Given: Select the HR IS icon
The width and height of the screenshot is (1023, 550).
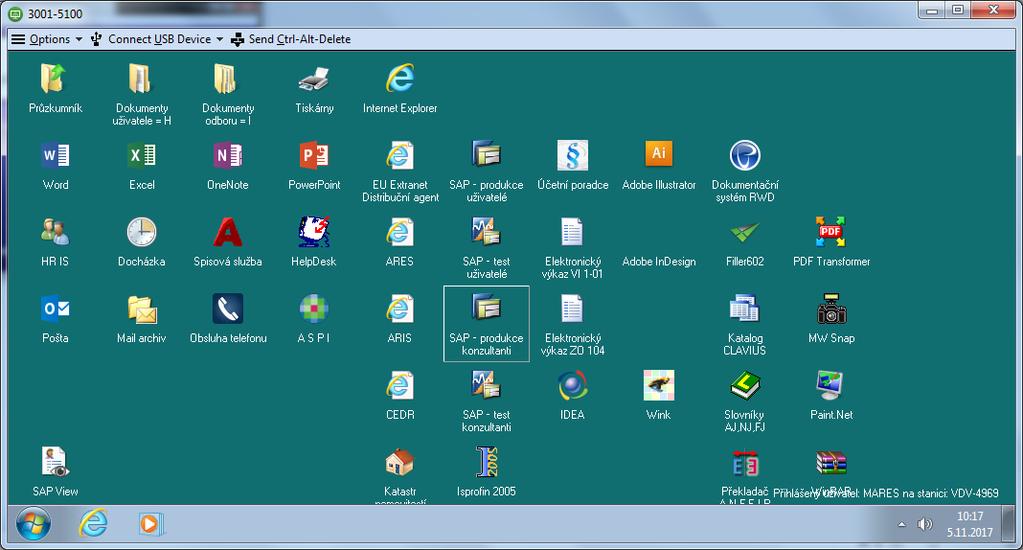Looking at the screenshot, I should pos(55,232).
